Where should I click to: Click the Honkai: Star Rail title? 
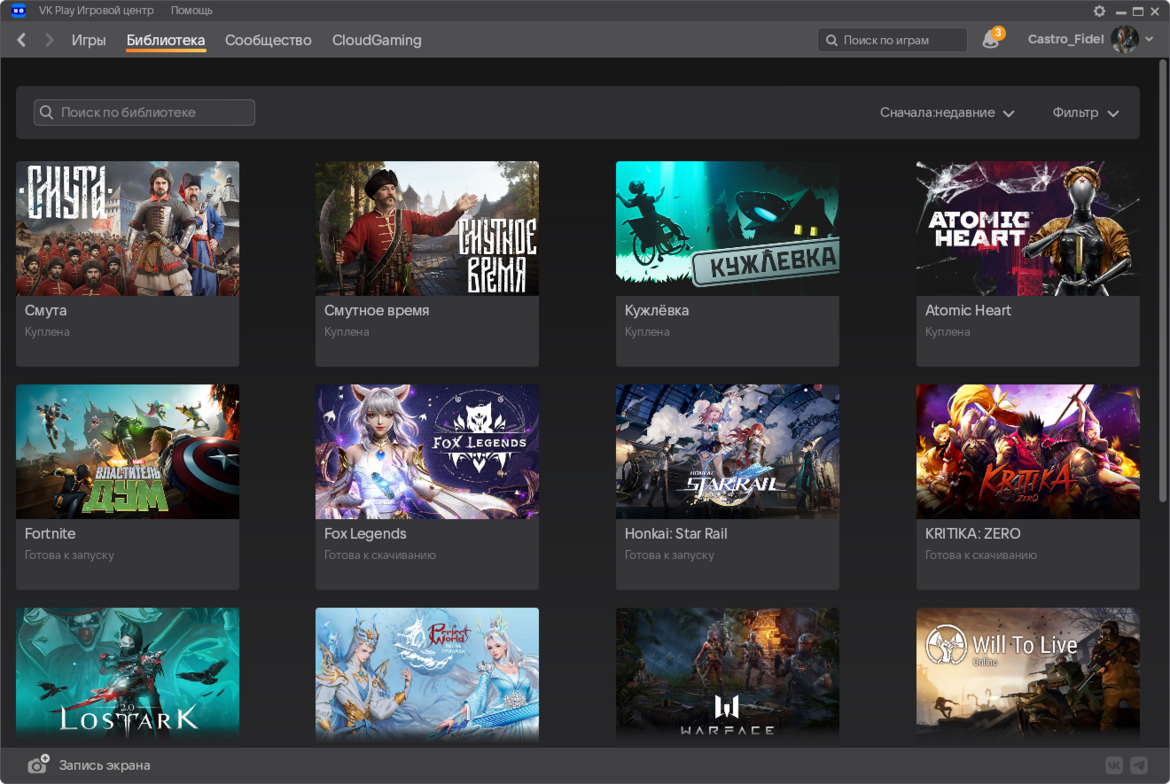(x=676, y=533)
